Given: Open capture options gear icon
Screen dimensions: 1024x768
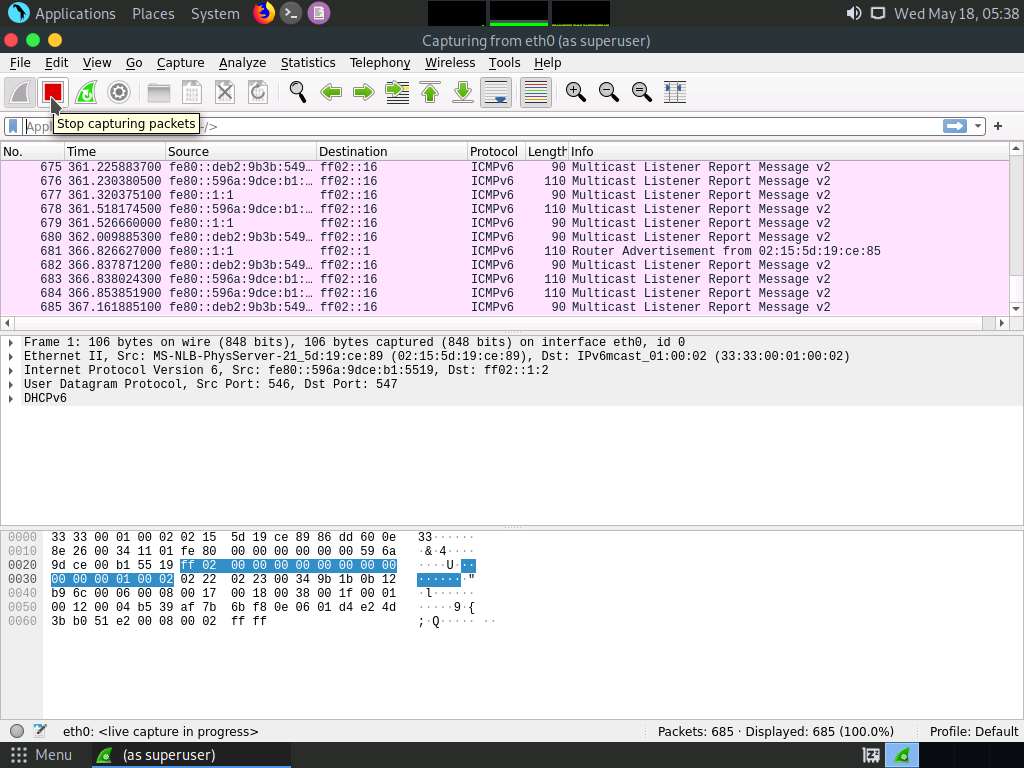Looking at the screenshot, I should pyautogui.click(x=119, y=92).
